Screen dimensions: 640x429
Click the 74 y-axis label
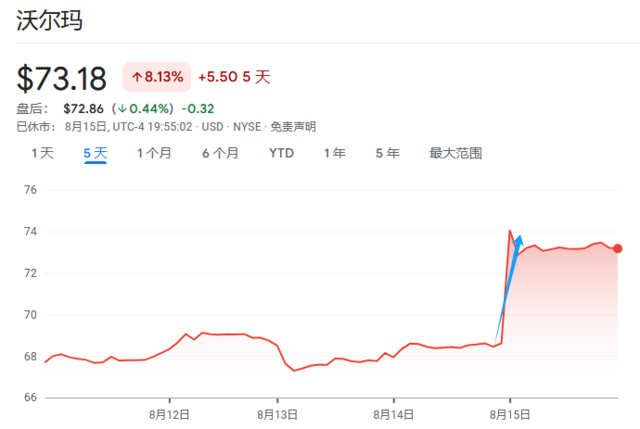pos(30,231)
